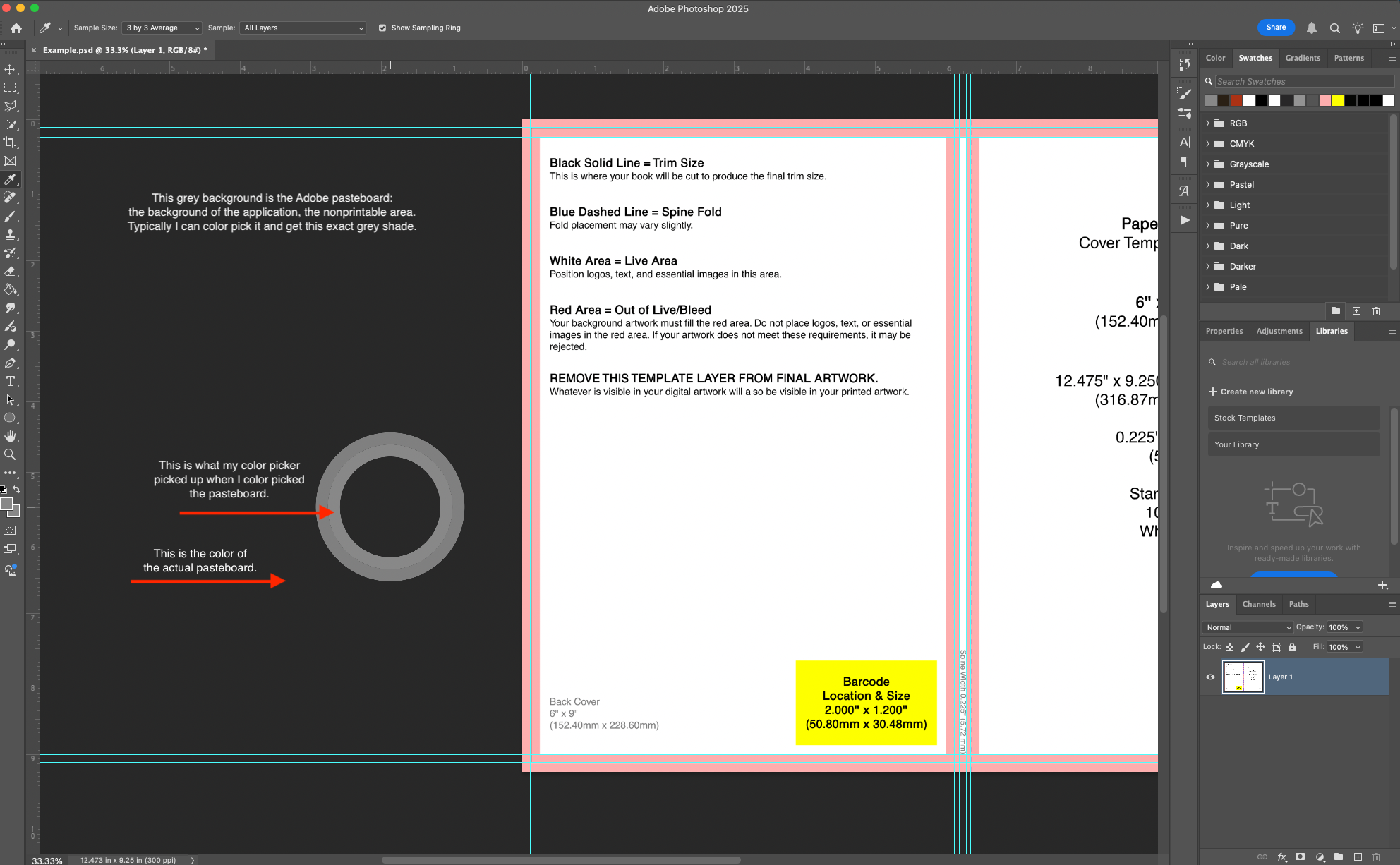The image size is (1400, 865).
Task: Select the Zoom tool
Action: point(11,454)
